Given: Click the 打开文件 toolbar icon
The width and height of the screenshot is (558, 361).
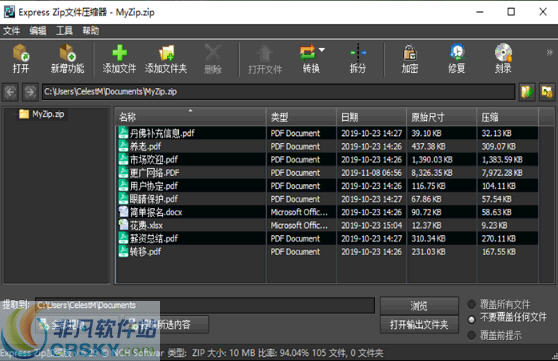Looking at the screenshot, I should (x=265, y=58).
